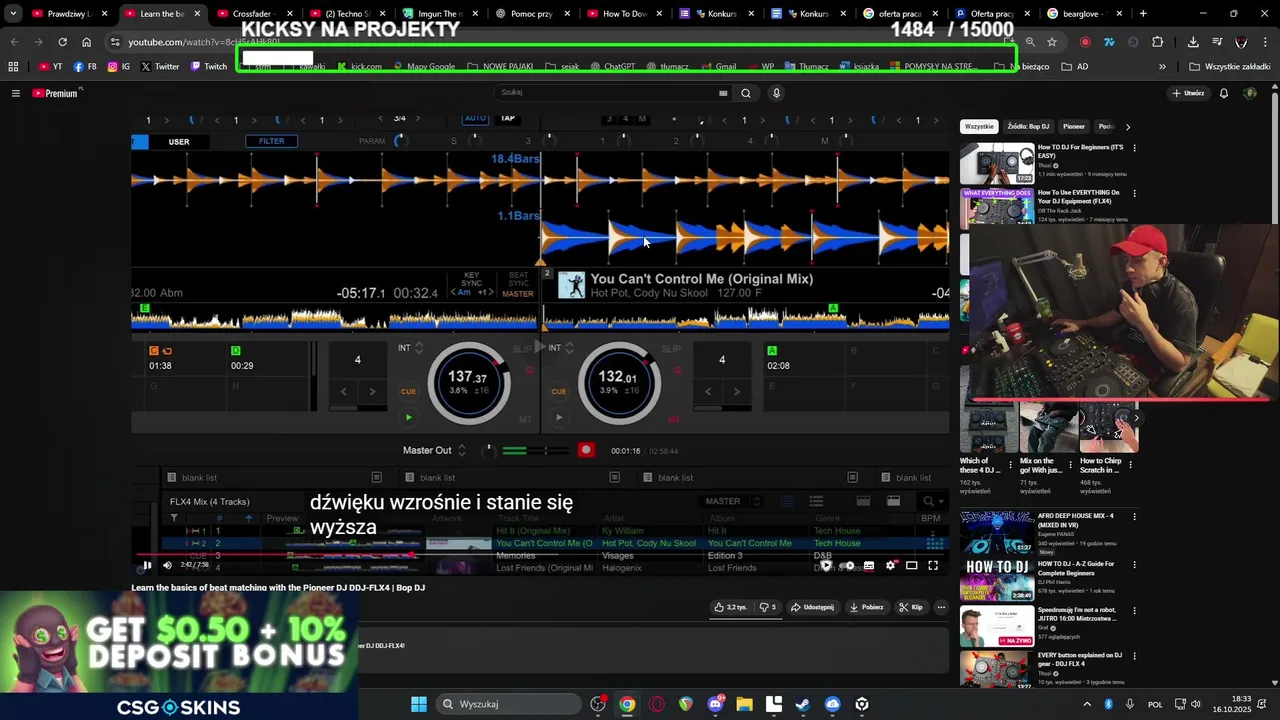Select the Pioneer filter chip
This screenshot has height=720, width=1280.
coord(1074,127)
